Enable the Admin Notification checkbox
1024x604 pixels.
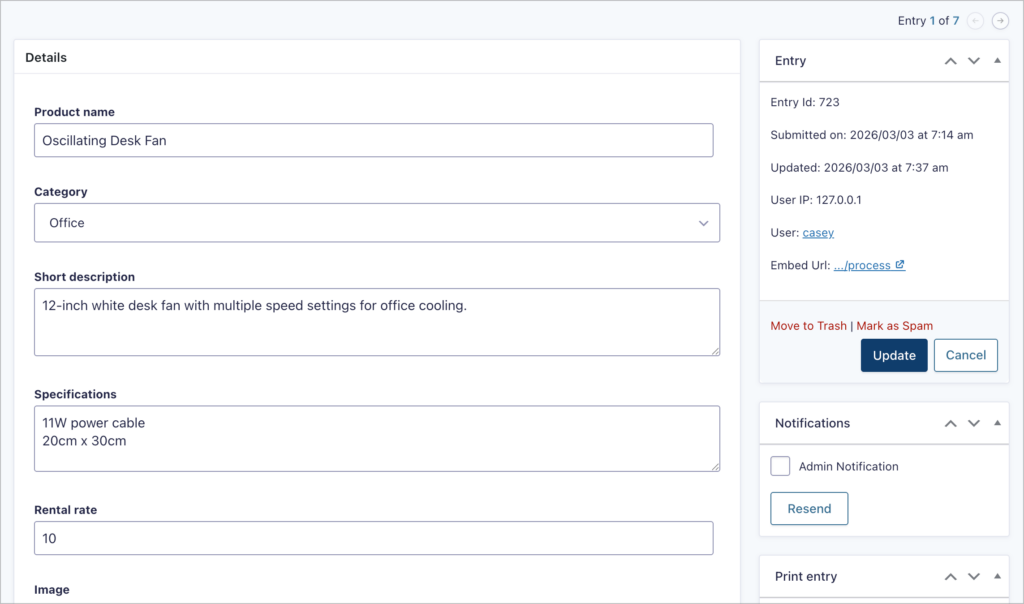click(780, 466)
